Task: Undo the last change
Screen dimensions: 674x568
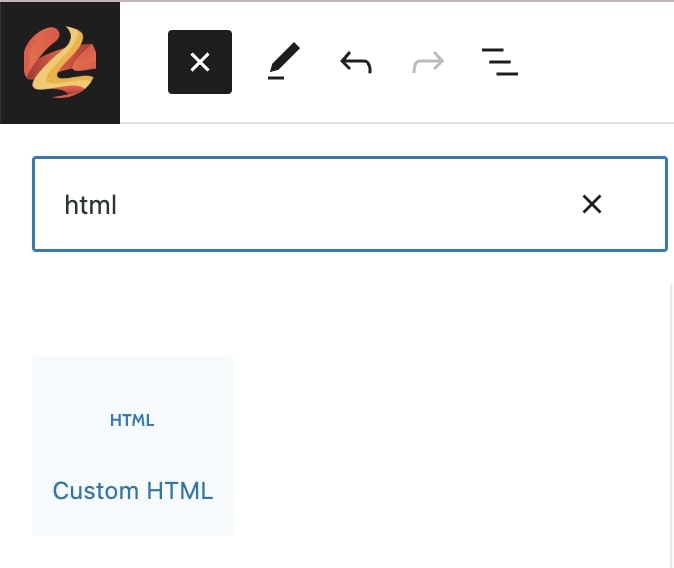Action: coord(356,63)
